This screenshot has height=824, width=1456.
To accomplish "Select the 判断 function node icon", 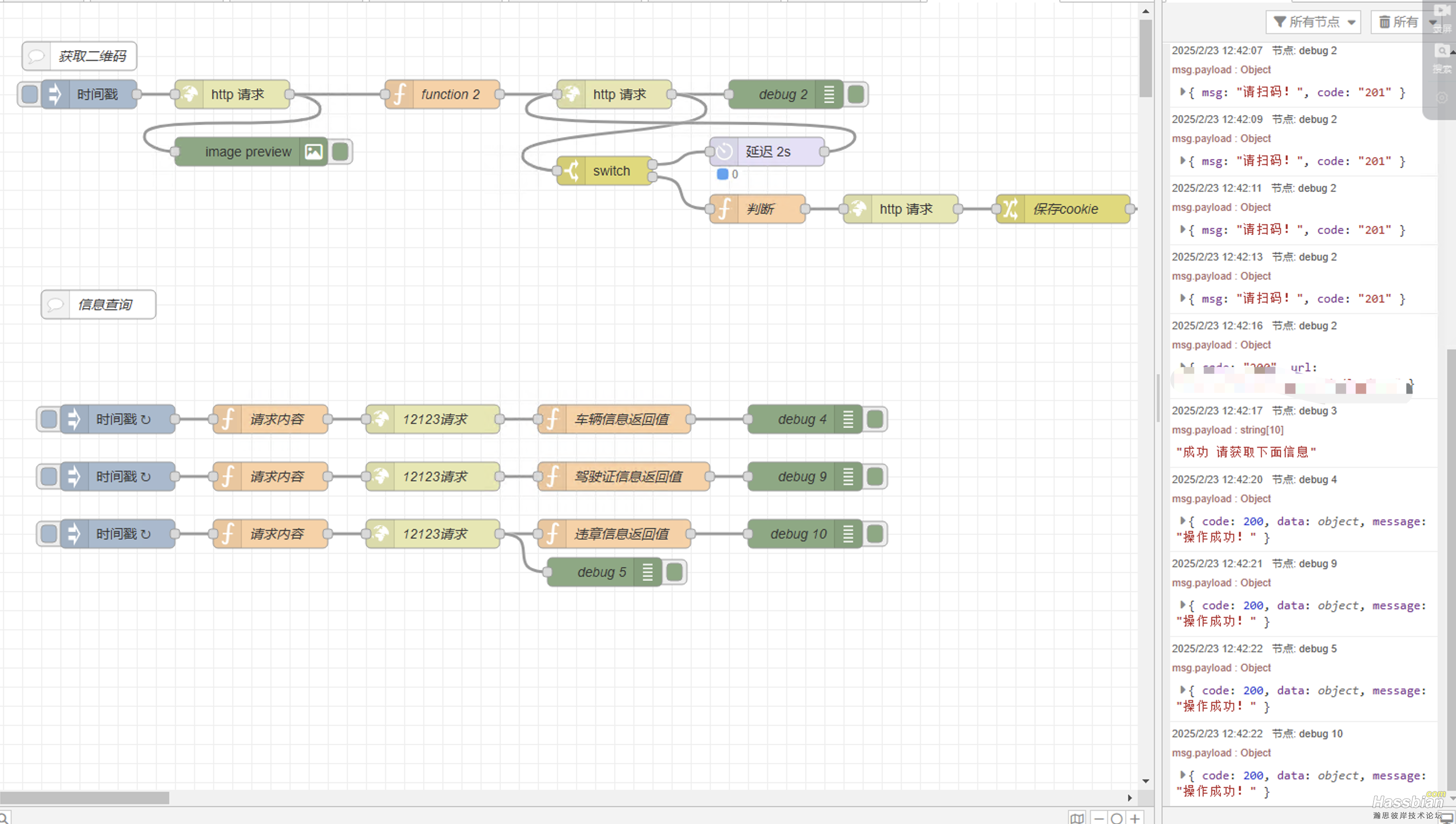I will (x=724, y=209).
